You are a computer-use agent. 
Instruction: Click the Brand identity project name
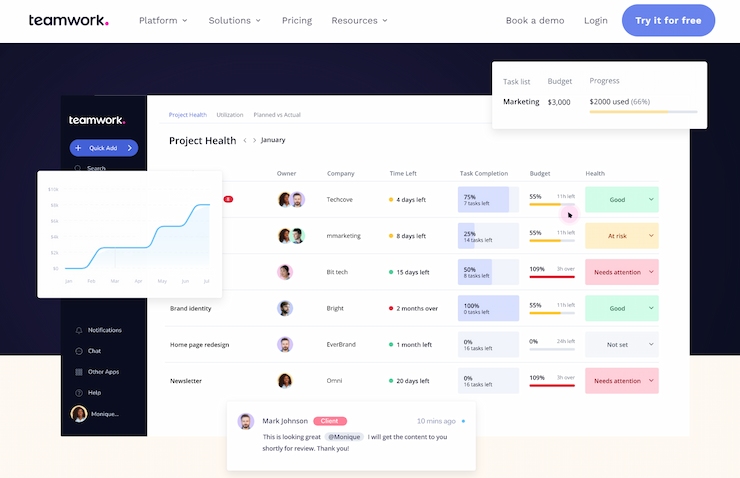coord(191,309)
